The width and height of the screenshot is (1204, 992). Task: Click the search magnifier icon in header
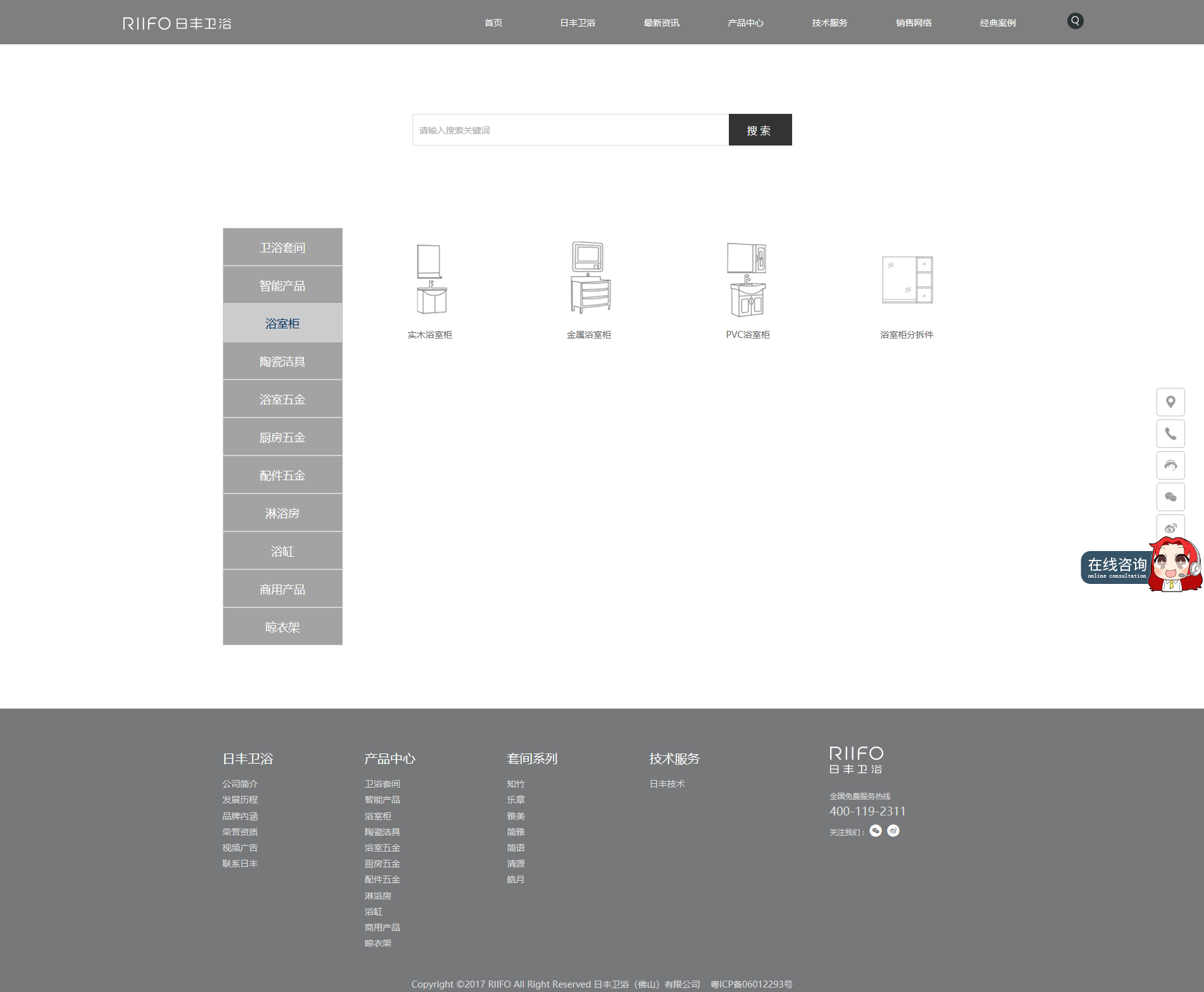point(1075,22)
